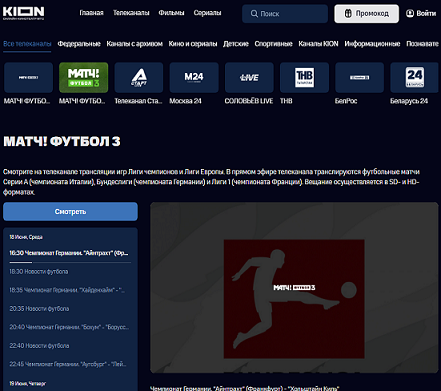Select the Информационные category tab
The image size is (441, 391).
(372, 44)
